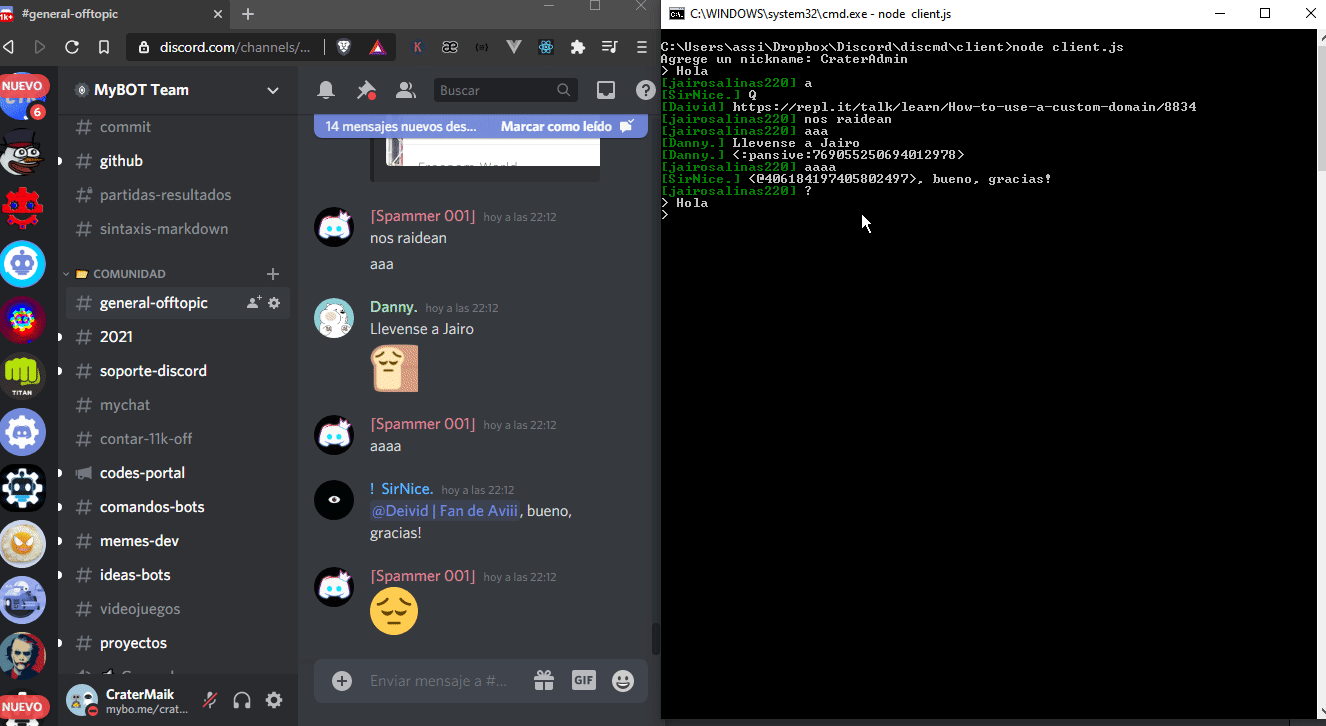Open the colorful swirl avatar server
Viewport: 1326px width, 726px height.
[x=22, y=320]
